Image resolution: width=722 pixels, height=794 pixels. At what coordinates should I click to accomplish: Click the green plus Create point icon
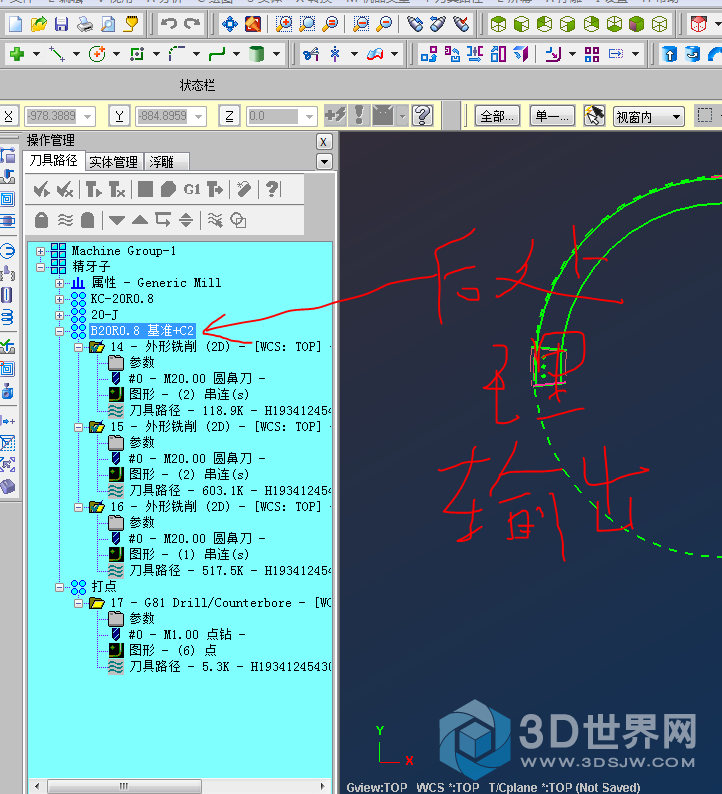point(17,54)
